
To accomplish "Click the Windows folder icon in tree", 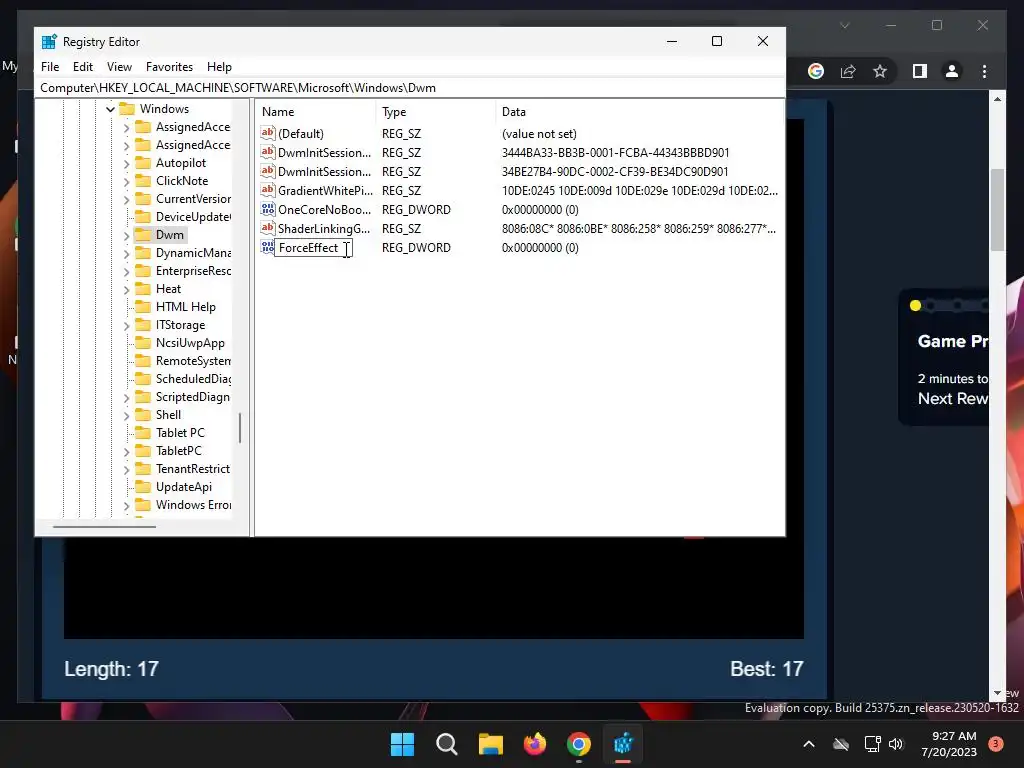I will coord(127,108).
